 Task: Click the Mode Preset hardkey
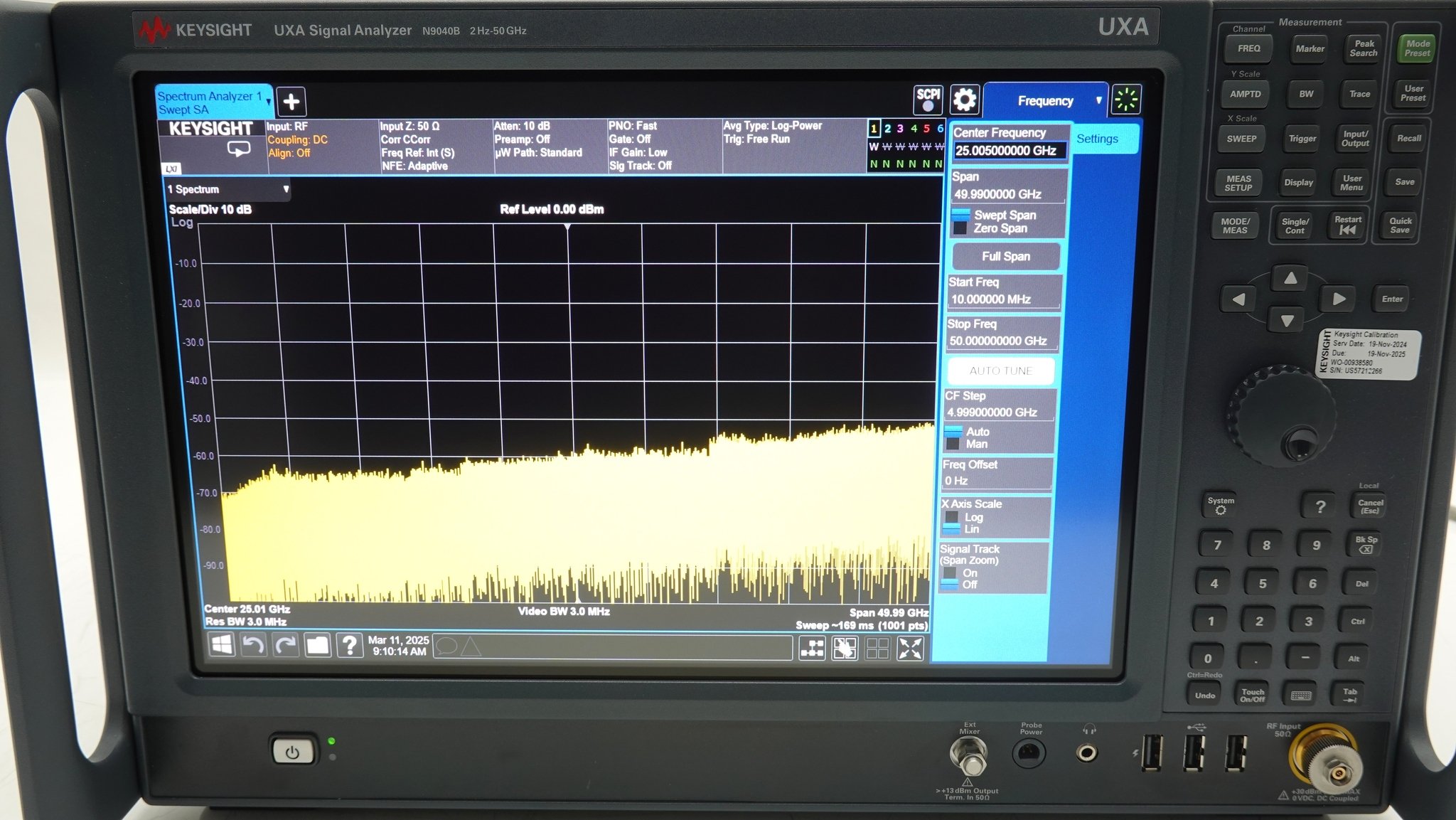point(1417,48)
